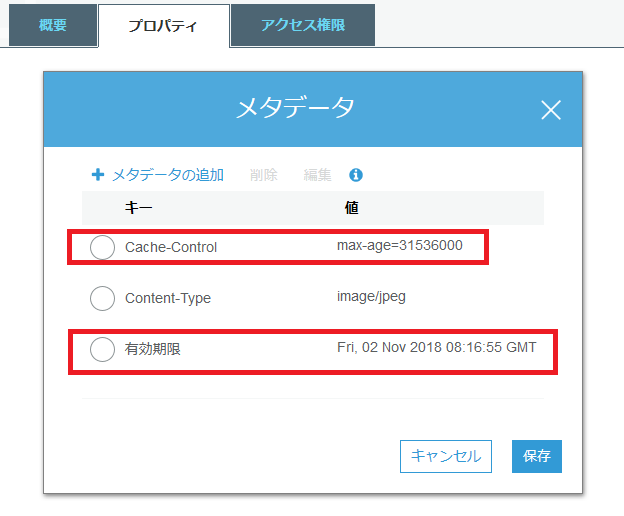Click the キャンセル button

pos(446,456)
